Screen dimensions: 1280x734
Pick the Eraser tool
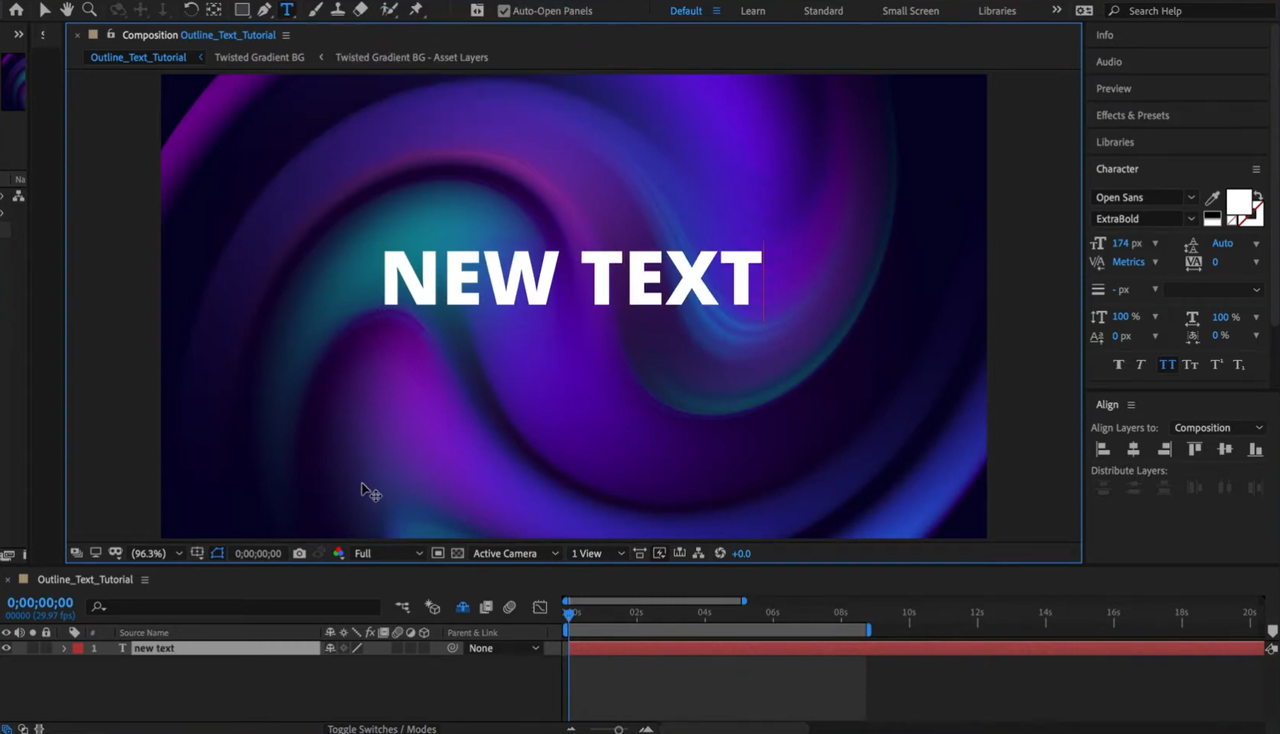pos(361,10)
